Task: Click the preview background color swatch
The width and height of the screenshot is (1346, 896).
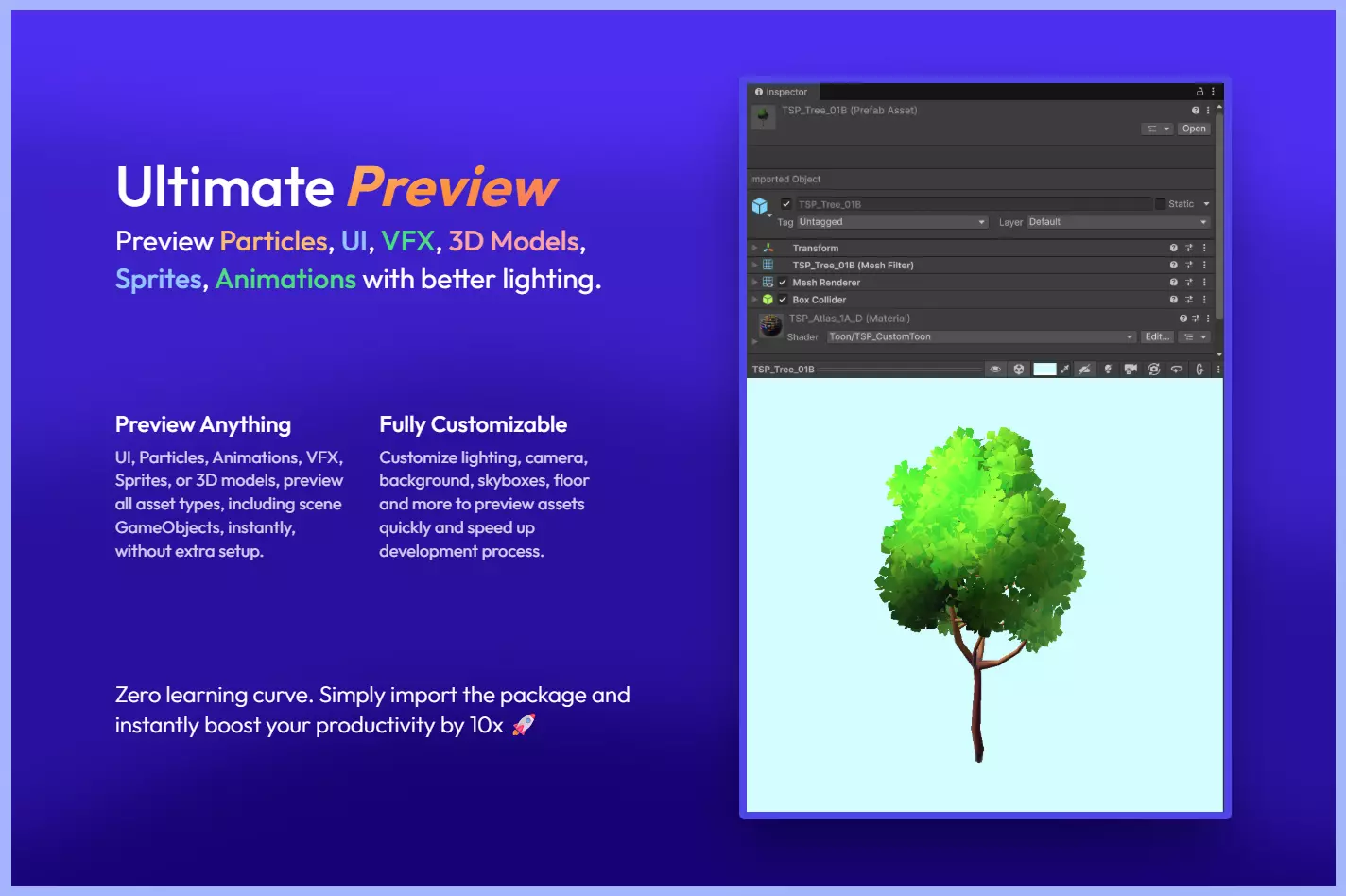Action: pos(1044,370)
